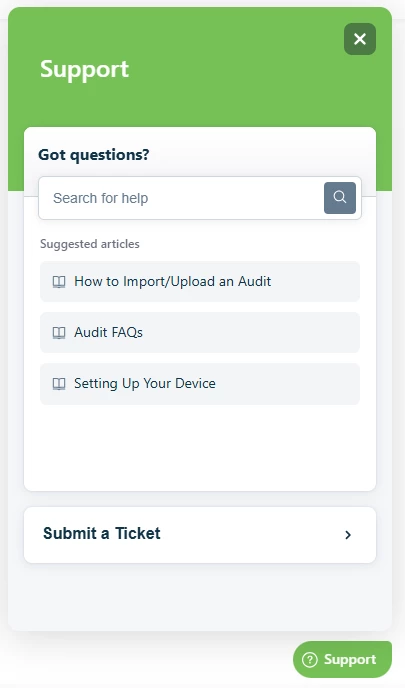The width and height of the screenshot is (405, 688).
Task: Expand Submit a Ticket chevron arrow
Action: click(348, 535)
